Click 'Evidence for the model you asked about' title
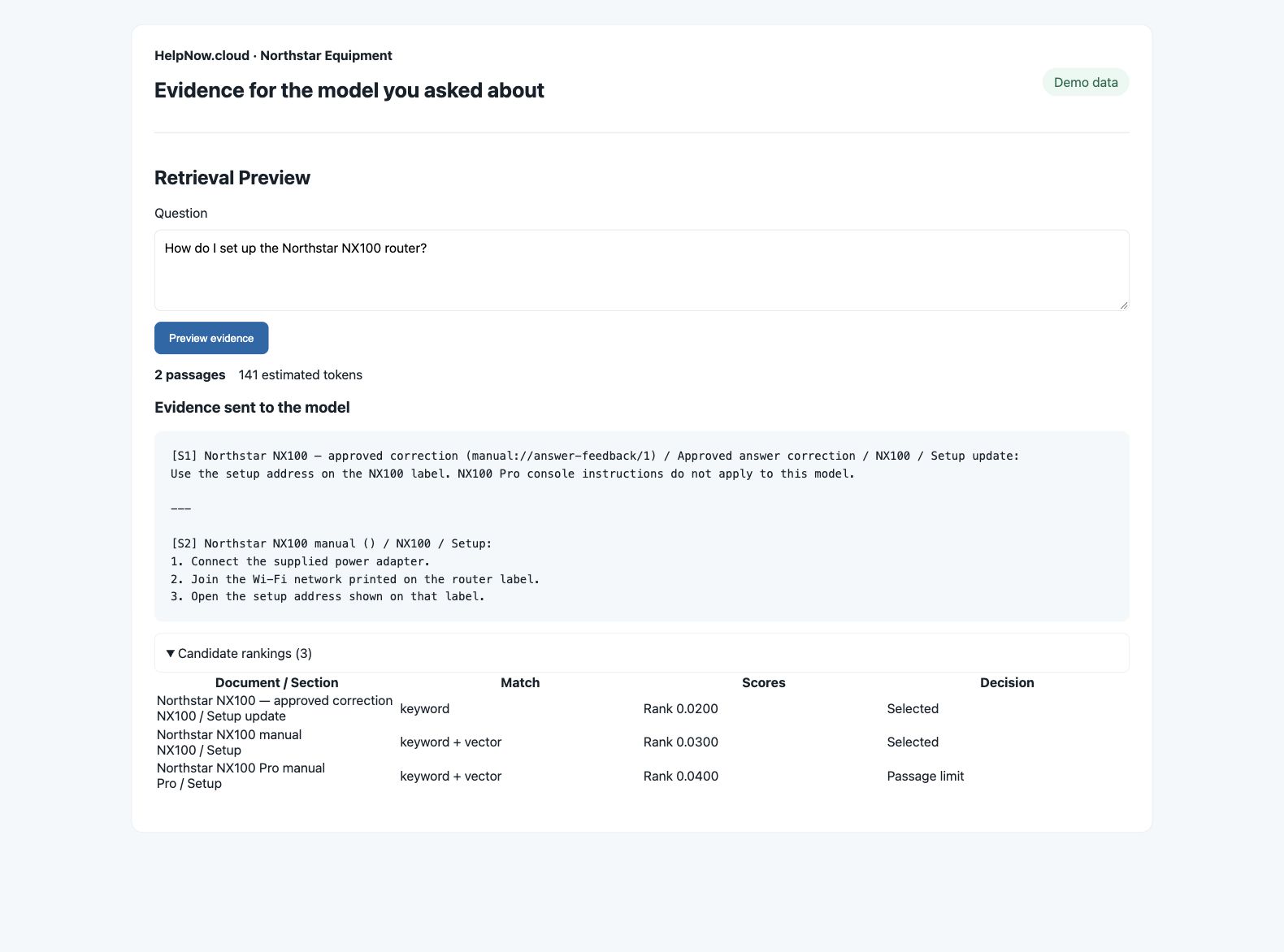This screenshot has width=1284, height=952. 349,90
